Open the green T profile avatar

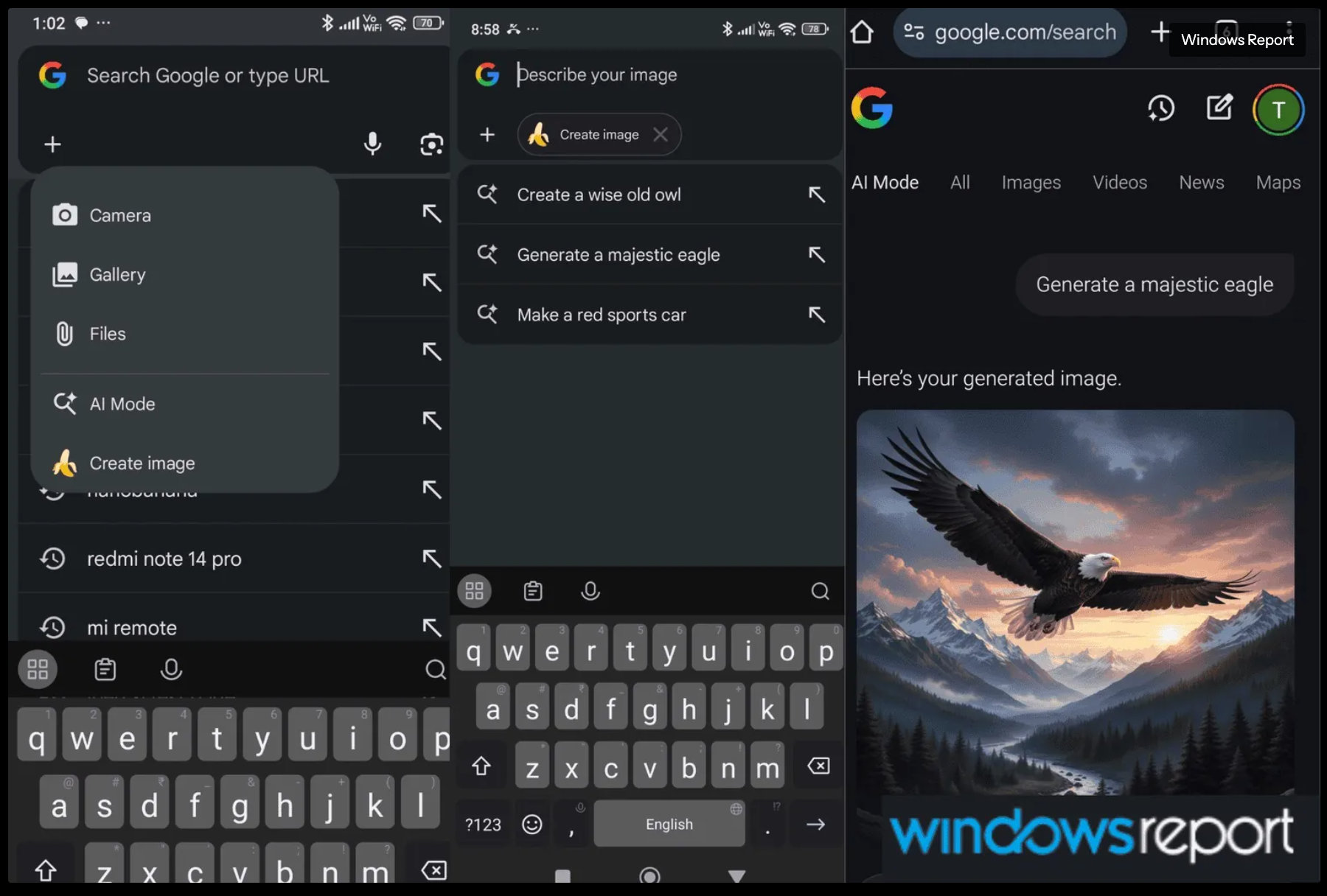pyautogui.click(x=1278, y=110)
